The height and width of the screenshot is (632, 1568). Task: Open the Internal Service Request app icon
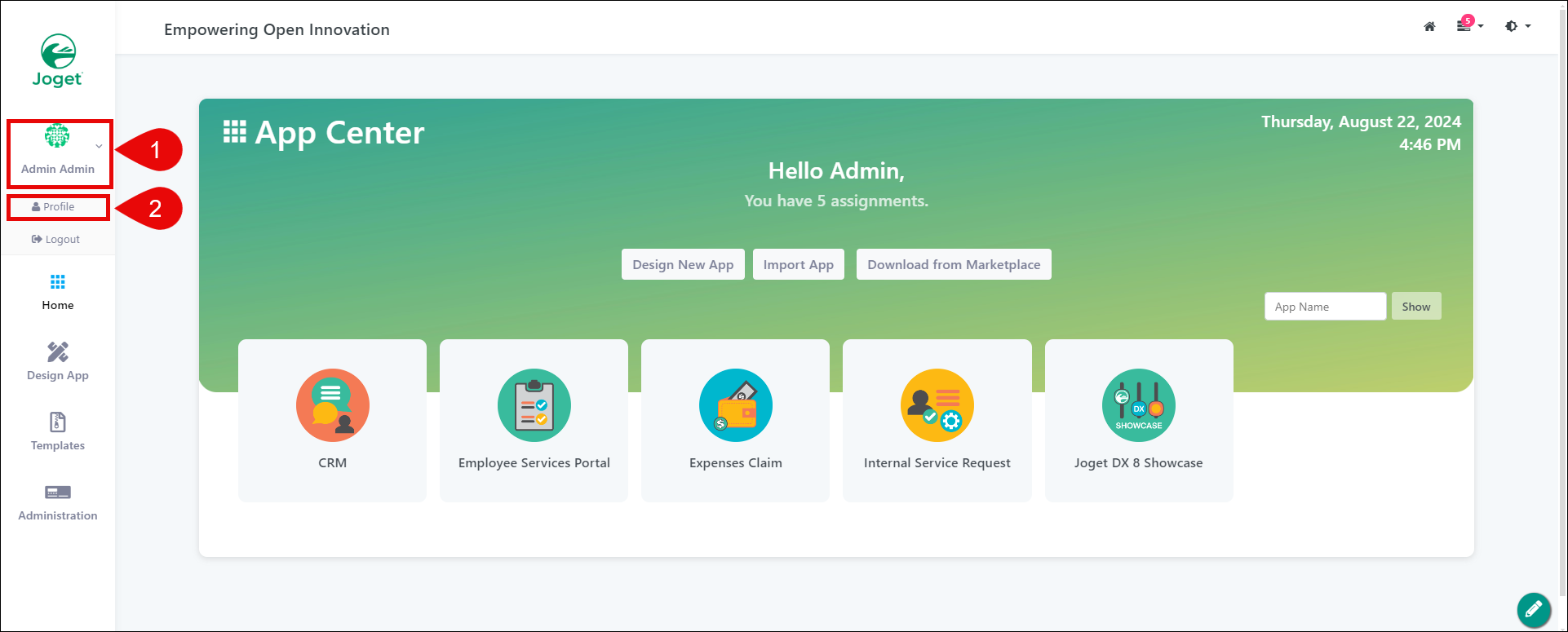coord(937,405)
